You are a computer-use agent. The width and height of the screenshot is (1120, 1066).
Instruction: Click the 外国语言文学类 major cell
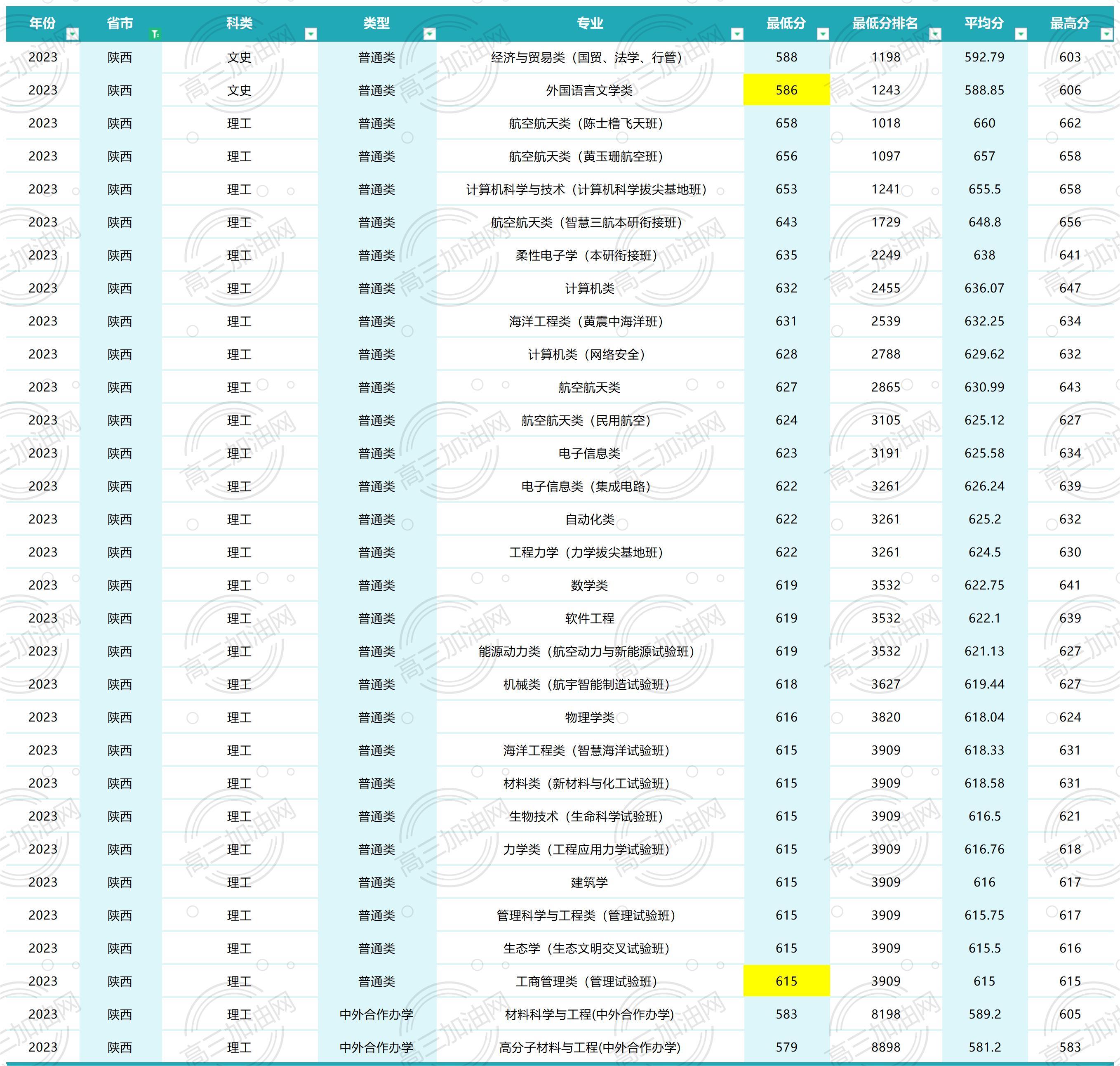(x=590, y=90)
